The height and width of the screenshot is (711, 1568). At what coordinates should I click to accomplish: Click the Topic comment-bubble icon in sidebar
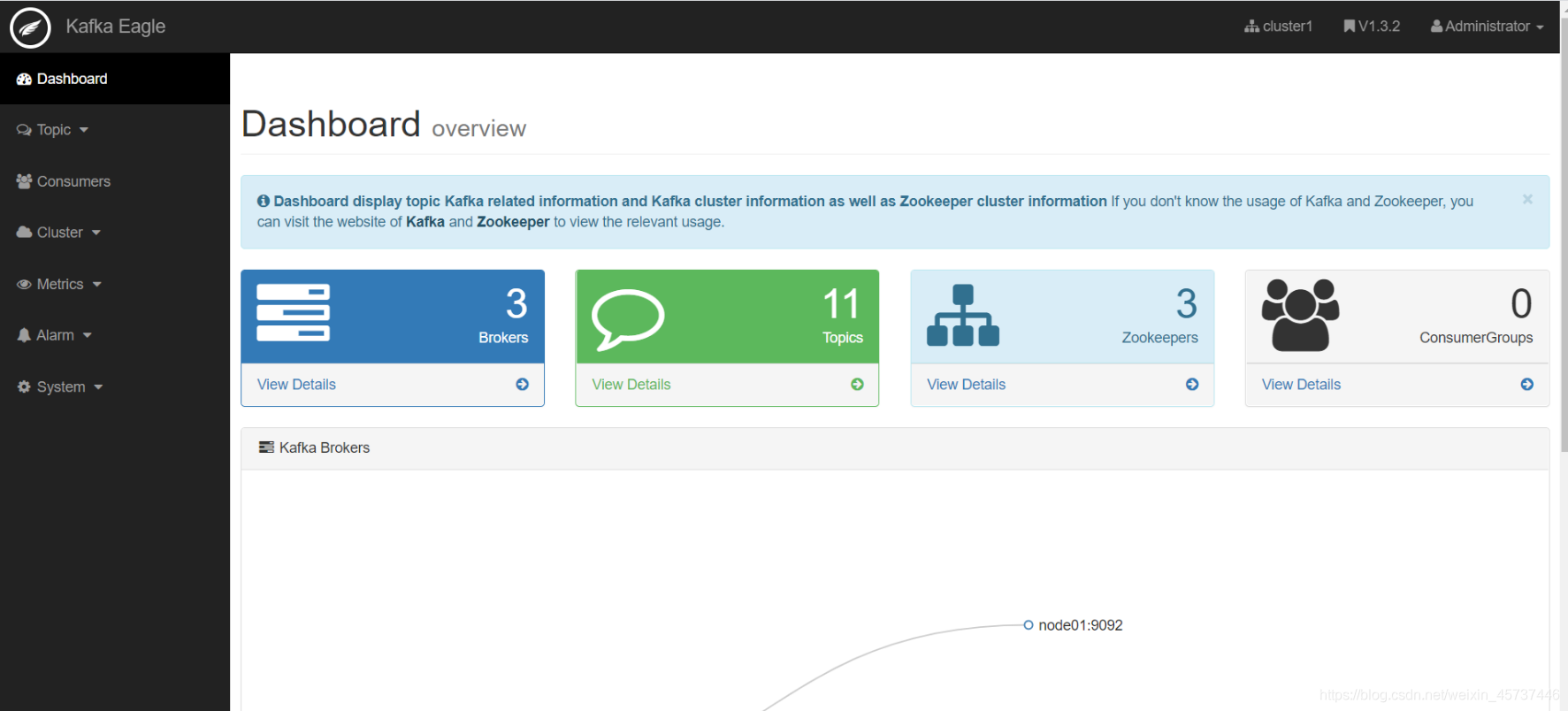24,130
